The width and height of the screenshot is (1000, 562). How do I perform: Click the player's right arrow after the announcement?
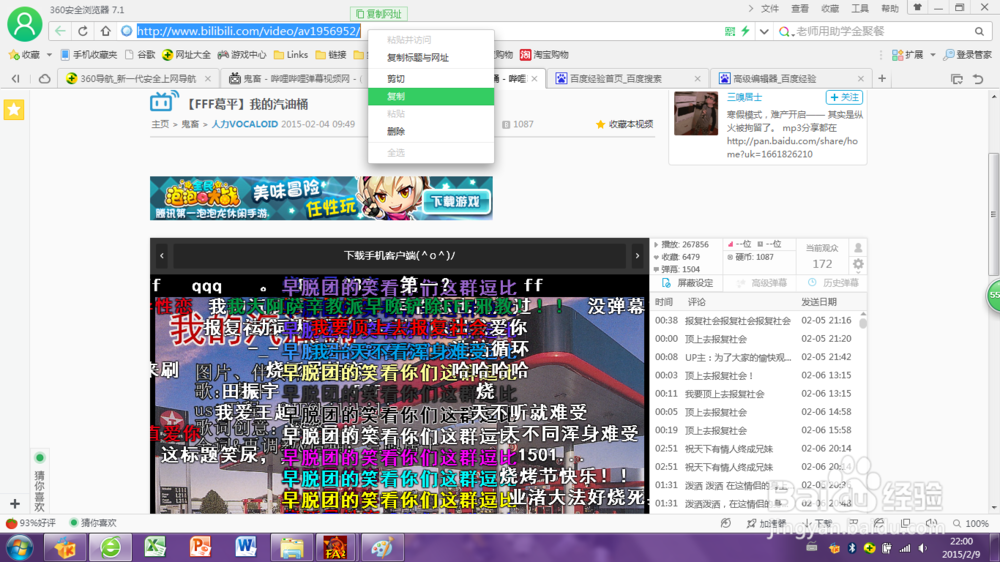coord(637,256)
